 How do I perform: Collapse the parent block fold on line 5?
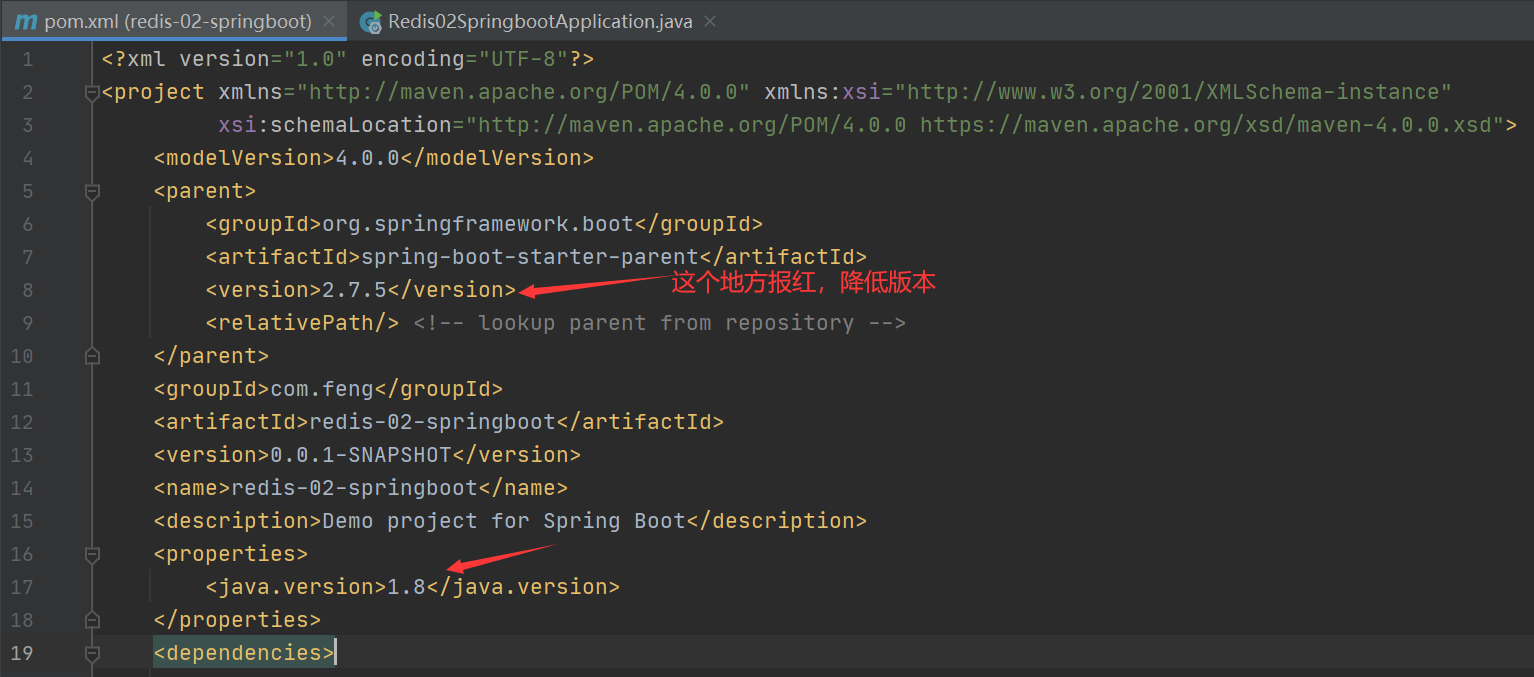[x=93, y=191]
